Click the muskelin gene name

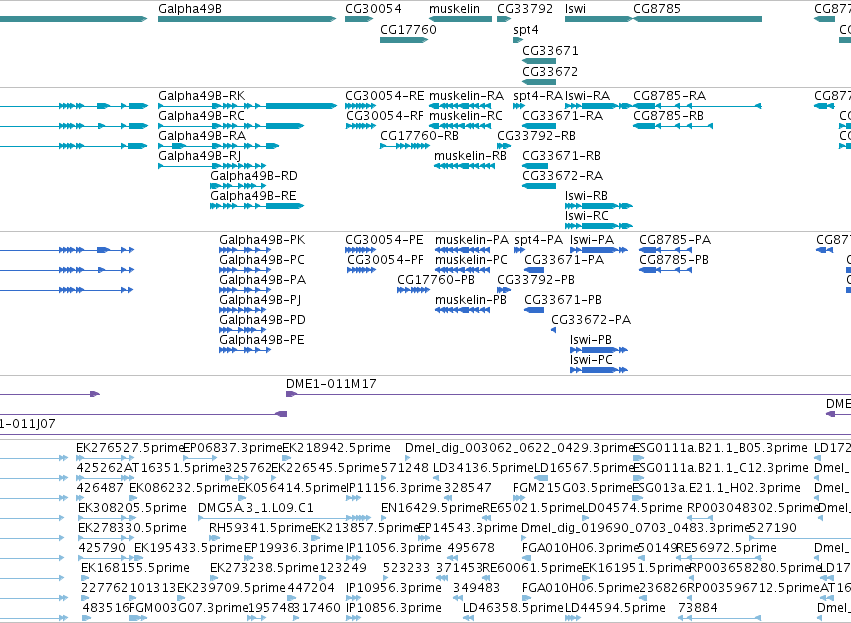point(454,9)
